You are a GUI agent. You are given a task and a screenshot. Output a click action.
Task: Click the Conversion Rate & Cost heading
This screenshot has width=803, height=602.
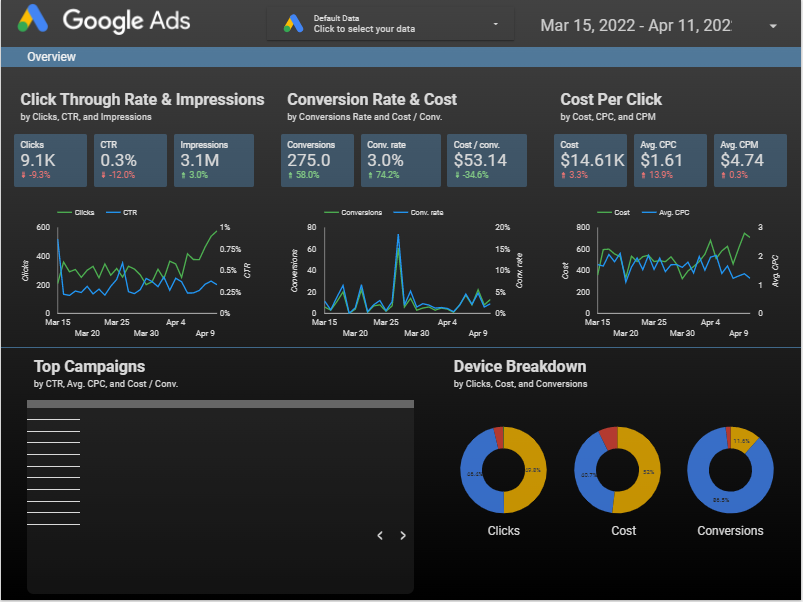pos(372,99)
